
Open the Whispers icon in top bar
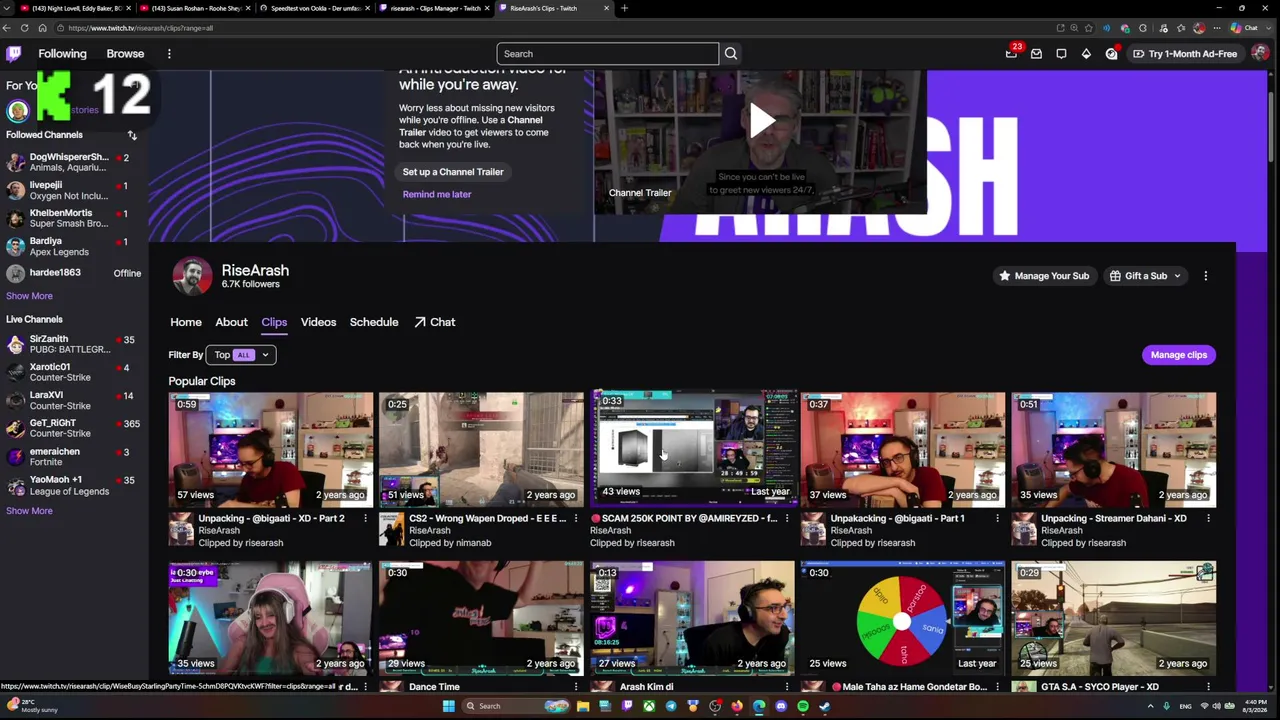[x=1061, y=54]
